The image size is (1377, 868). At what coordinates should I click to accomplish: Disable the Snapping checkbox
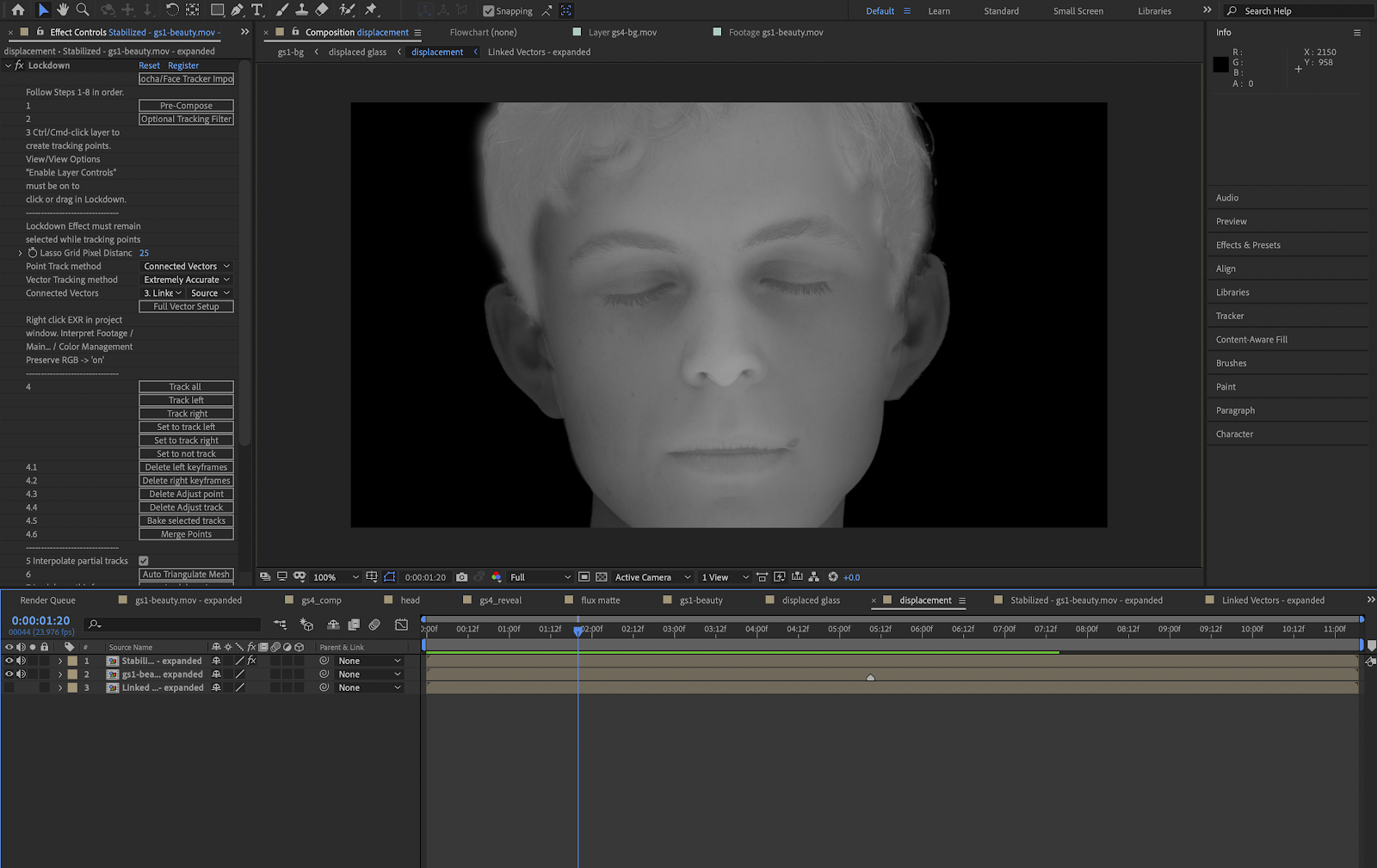coord(489,11)
